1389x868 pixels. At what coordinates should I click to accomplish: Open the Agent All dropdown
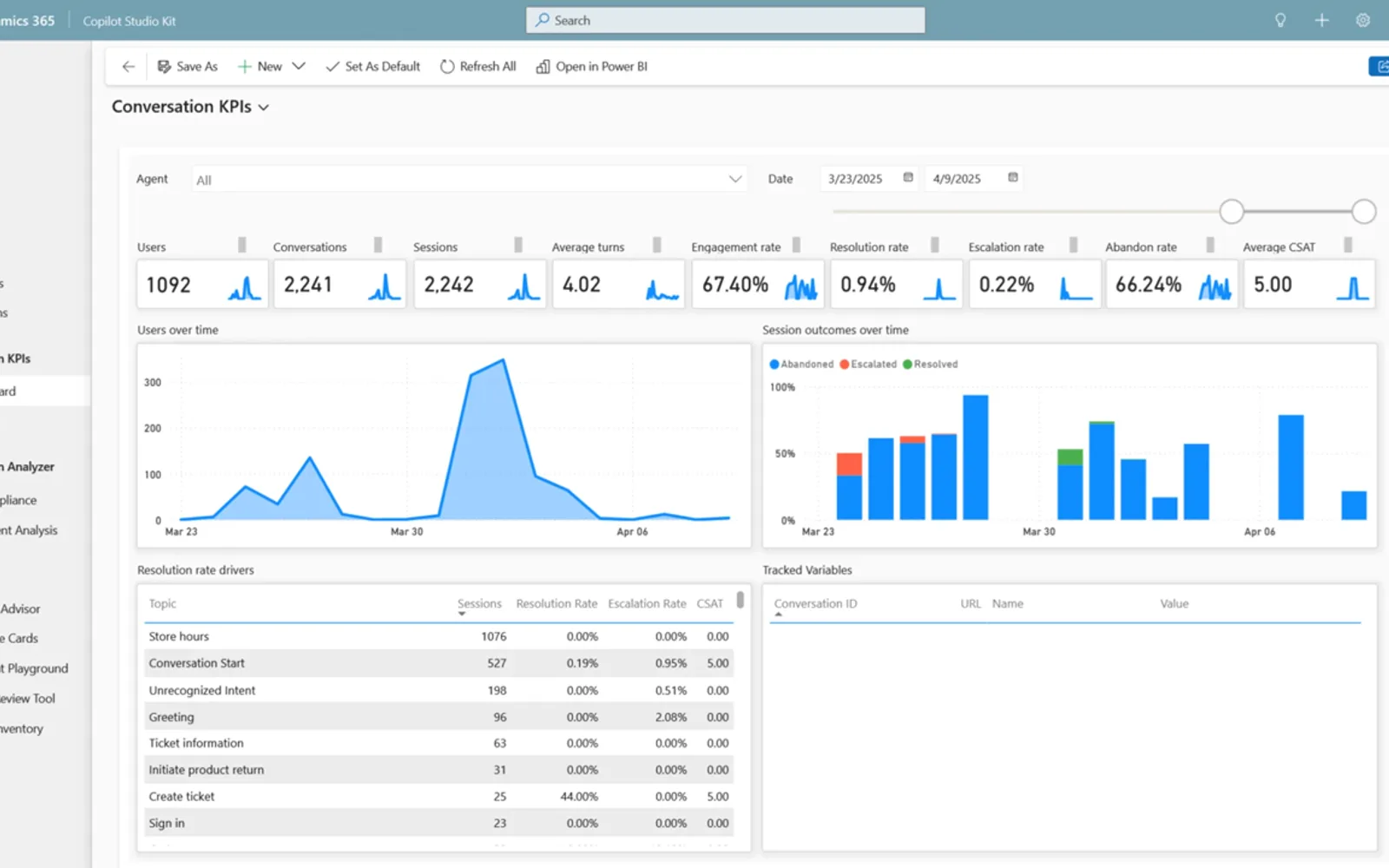pos(469,180)
